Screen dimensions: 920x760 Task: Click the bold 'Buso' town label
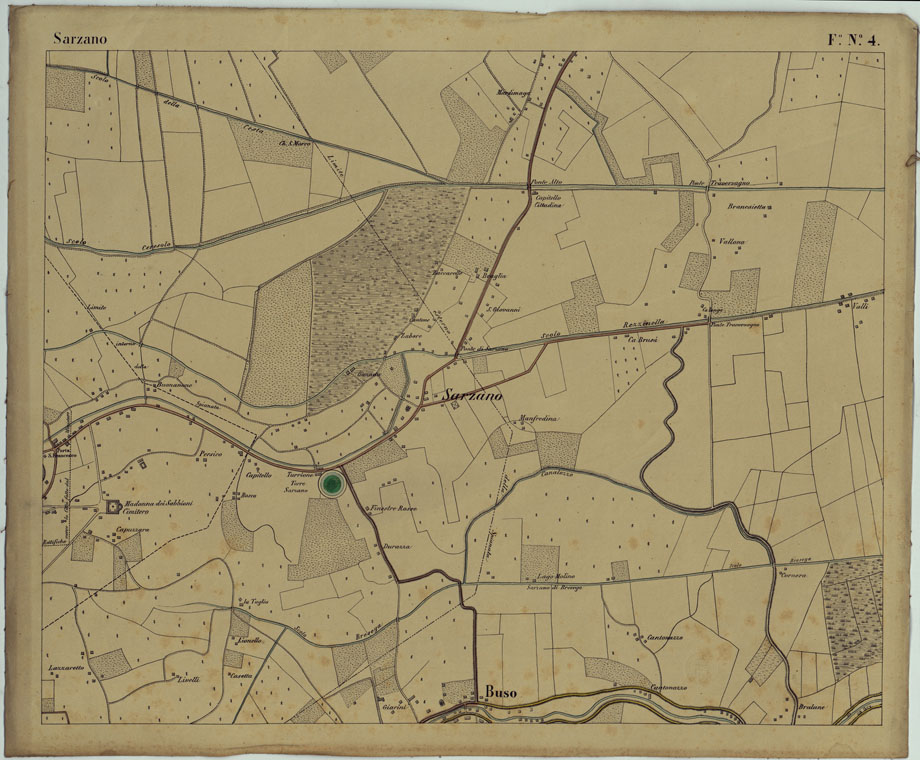tap(503, 692)
